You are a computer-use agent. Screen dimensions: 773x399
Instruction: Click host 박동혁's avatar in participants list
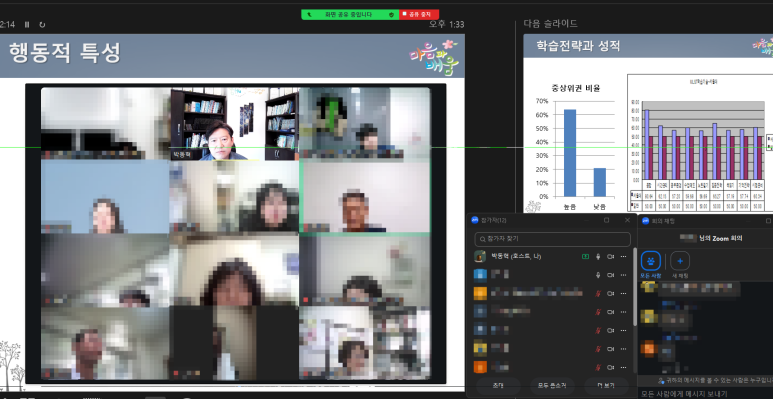coord(480,256)
